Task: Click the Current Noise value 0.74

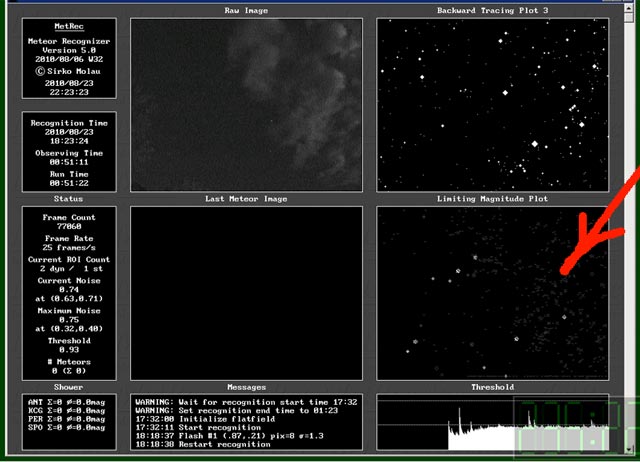Action: pyautogui.click(x=69, y=288)
